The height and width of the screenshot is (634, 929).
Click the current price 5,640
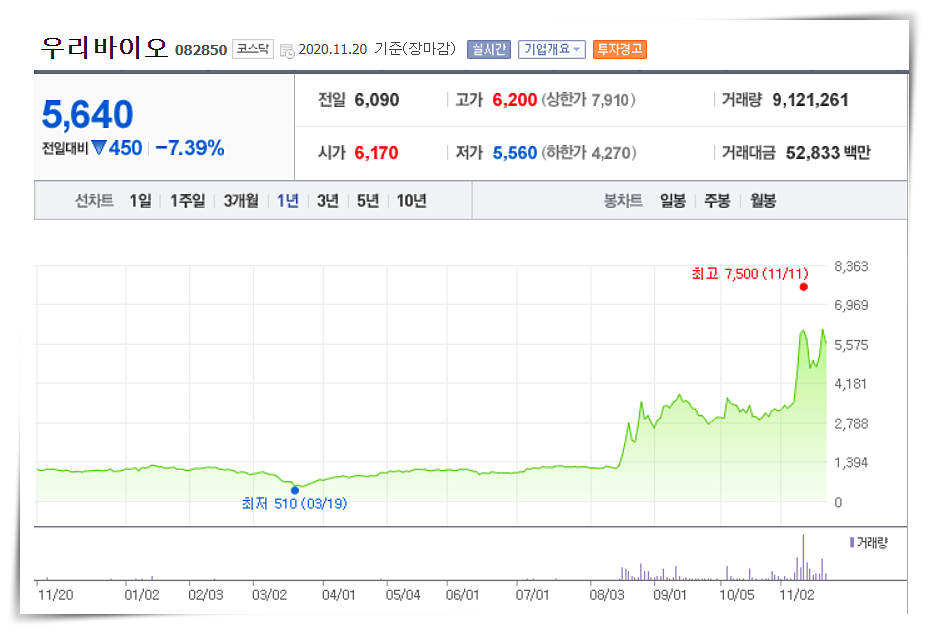88,114
